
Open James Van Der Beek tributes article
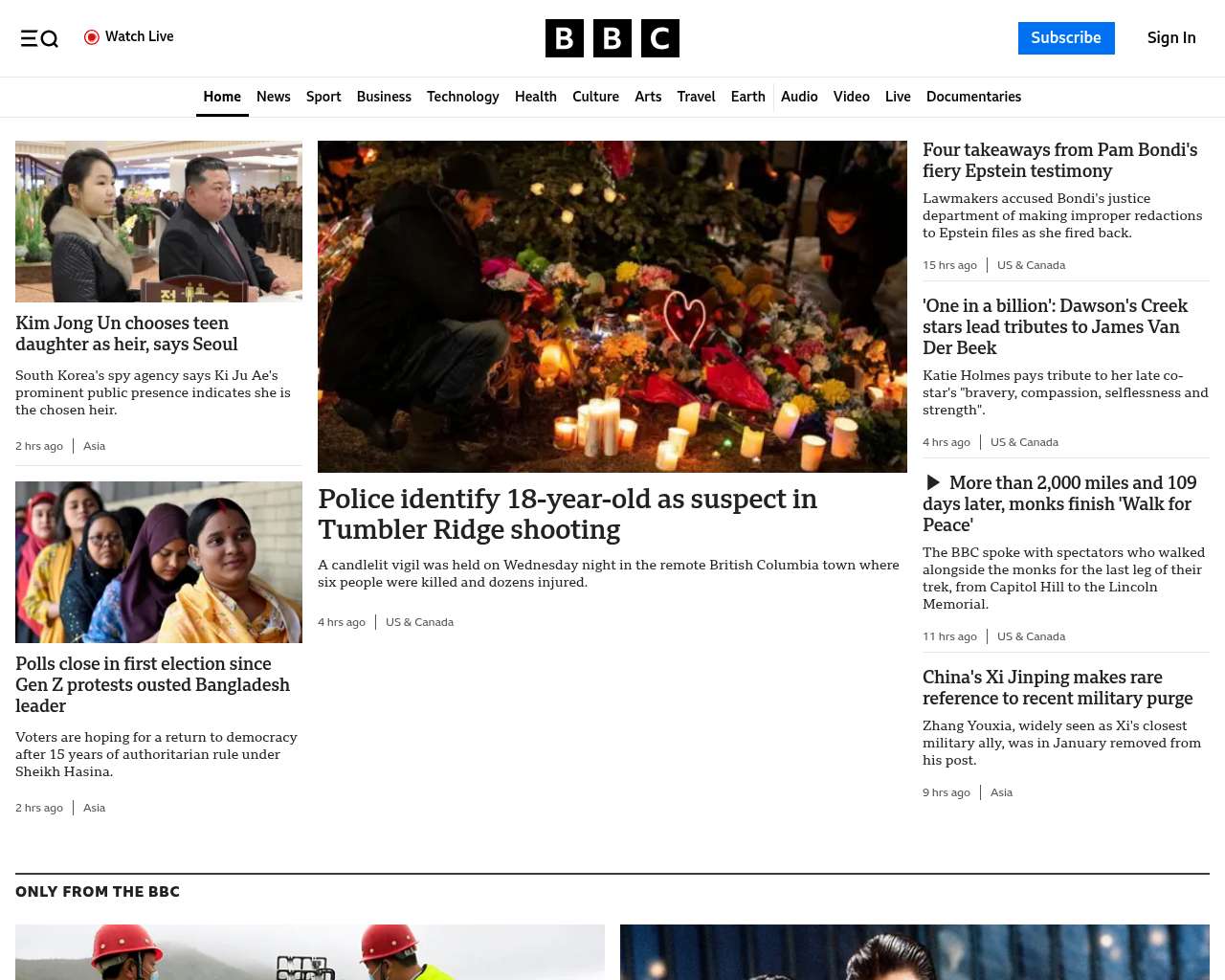pos(1055,327)
